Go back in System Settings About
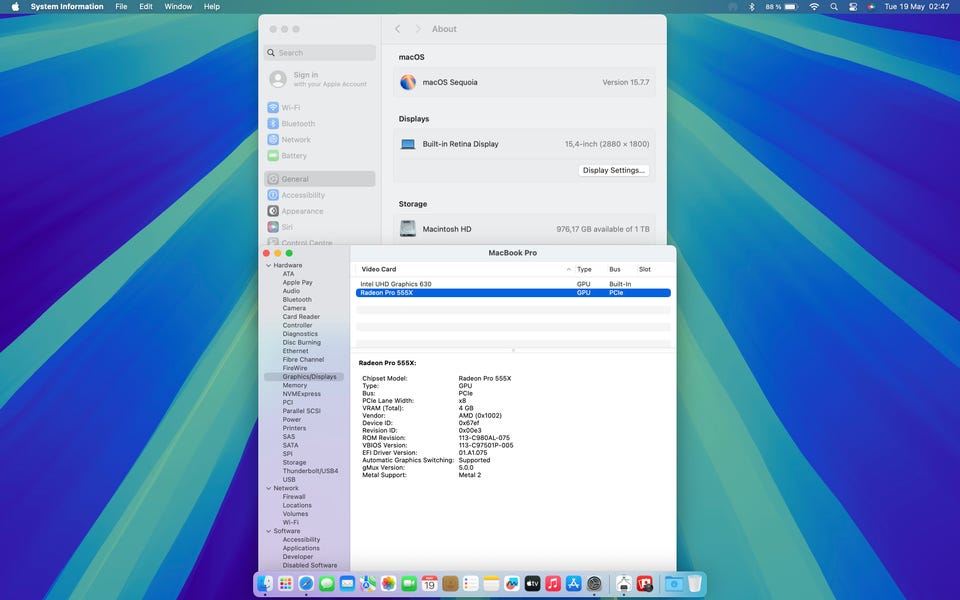 pyautogui.click(x=397, y=29)
